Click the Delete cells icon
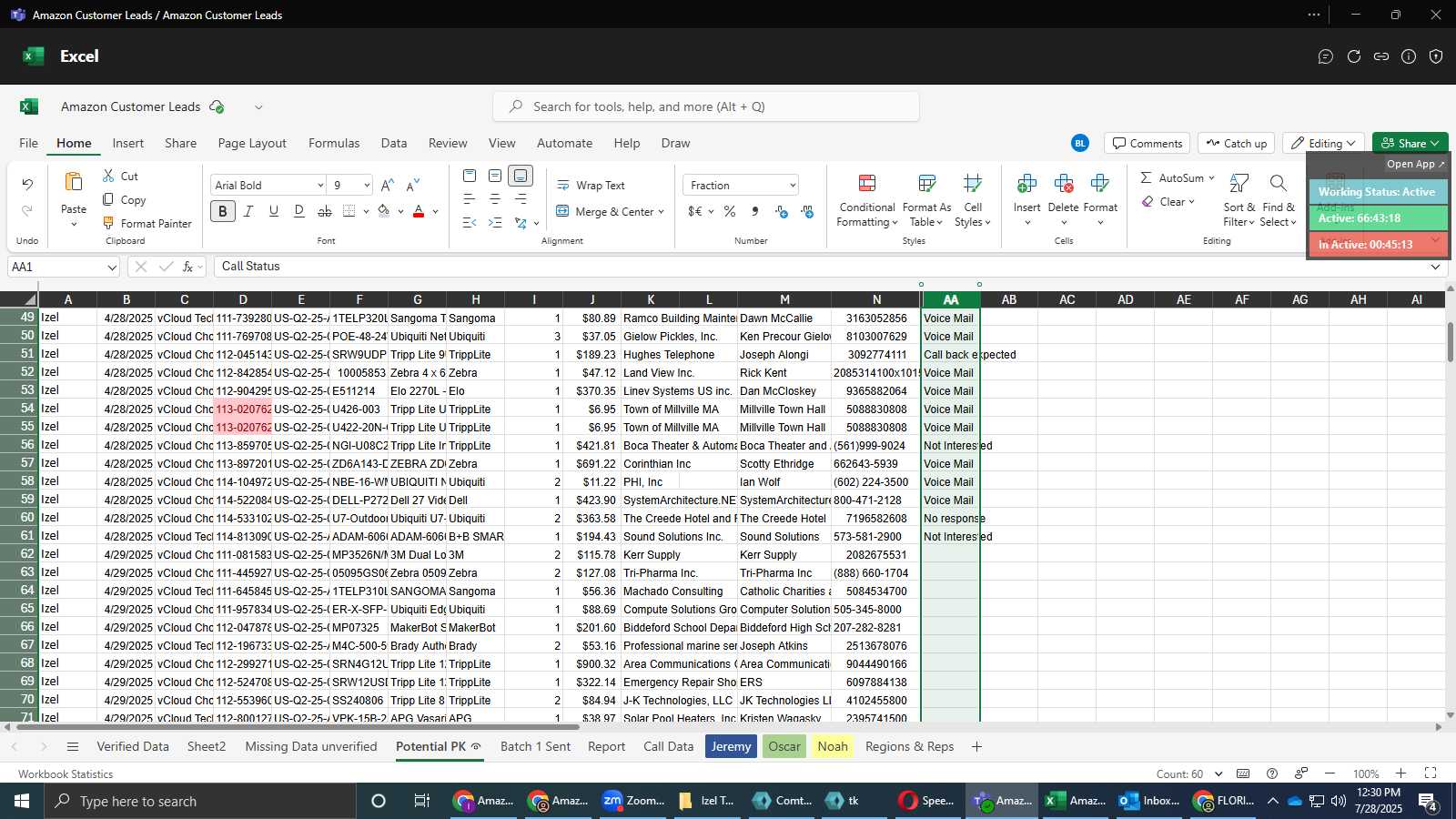Screen dimensions: 1456x819 pos(1063,185)
